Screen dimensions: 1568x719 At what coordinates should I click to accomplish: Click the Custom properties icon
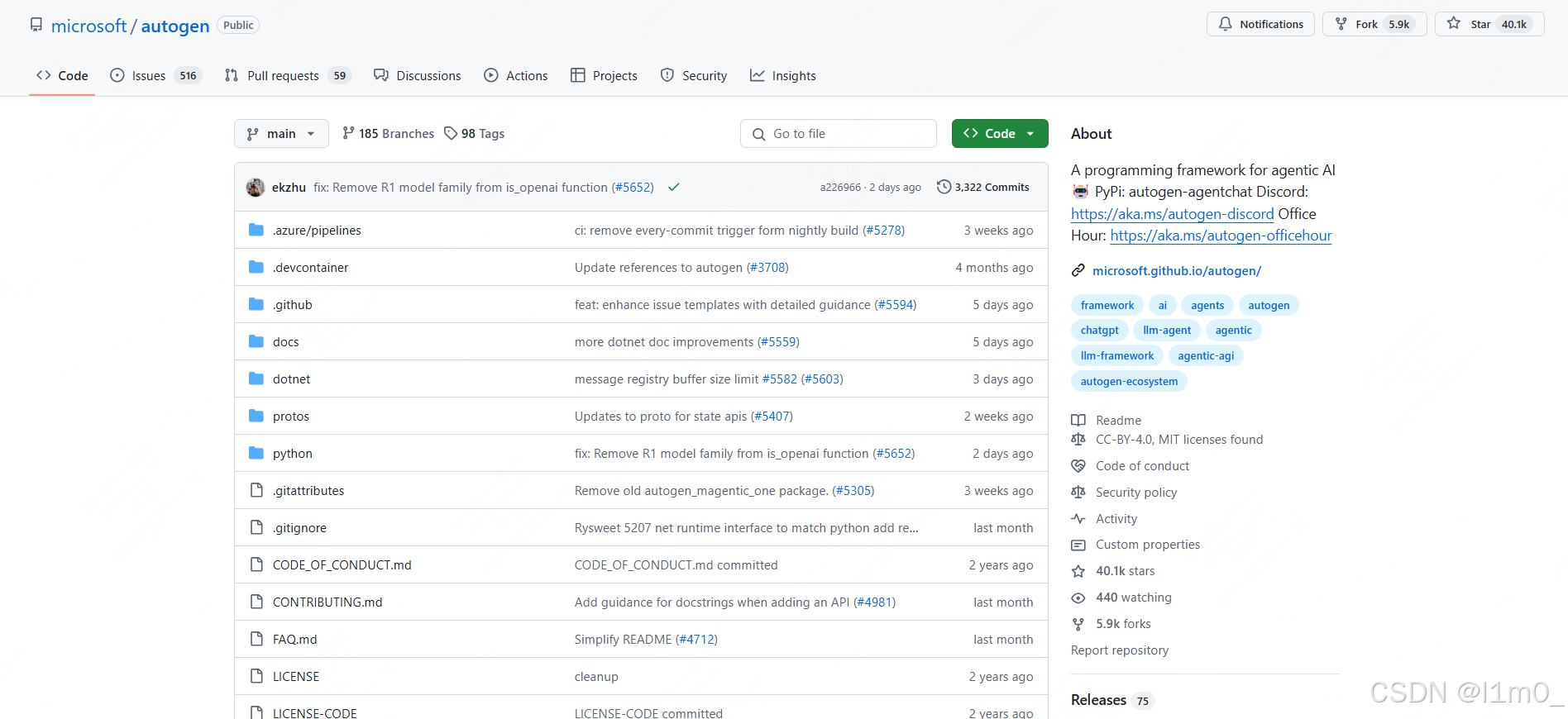point(1078,545)
